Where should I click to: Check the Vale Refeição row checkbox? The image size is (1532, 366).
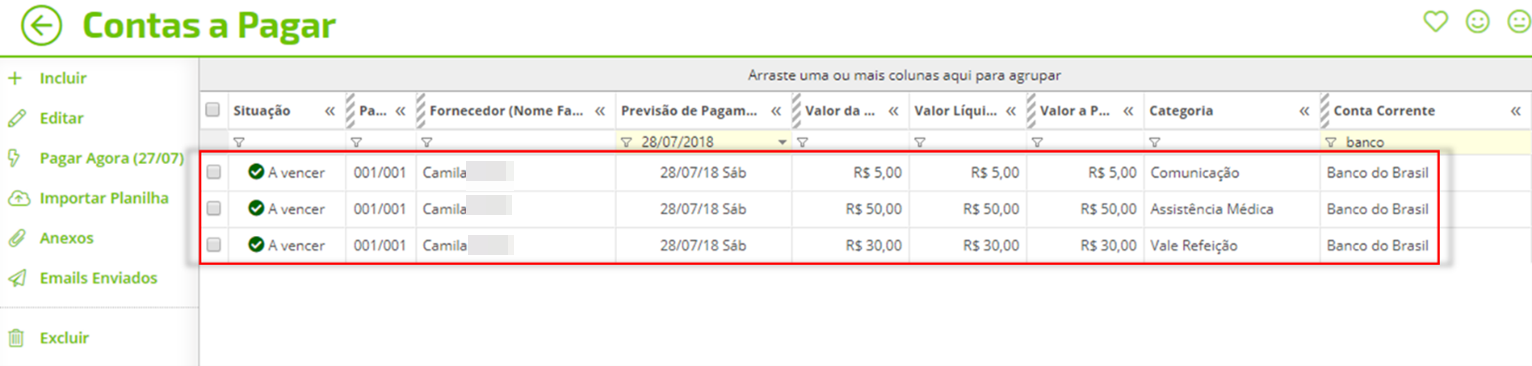213,245
